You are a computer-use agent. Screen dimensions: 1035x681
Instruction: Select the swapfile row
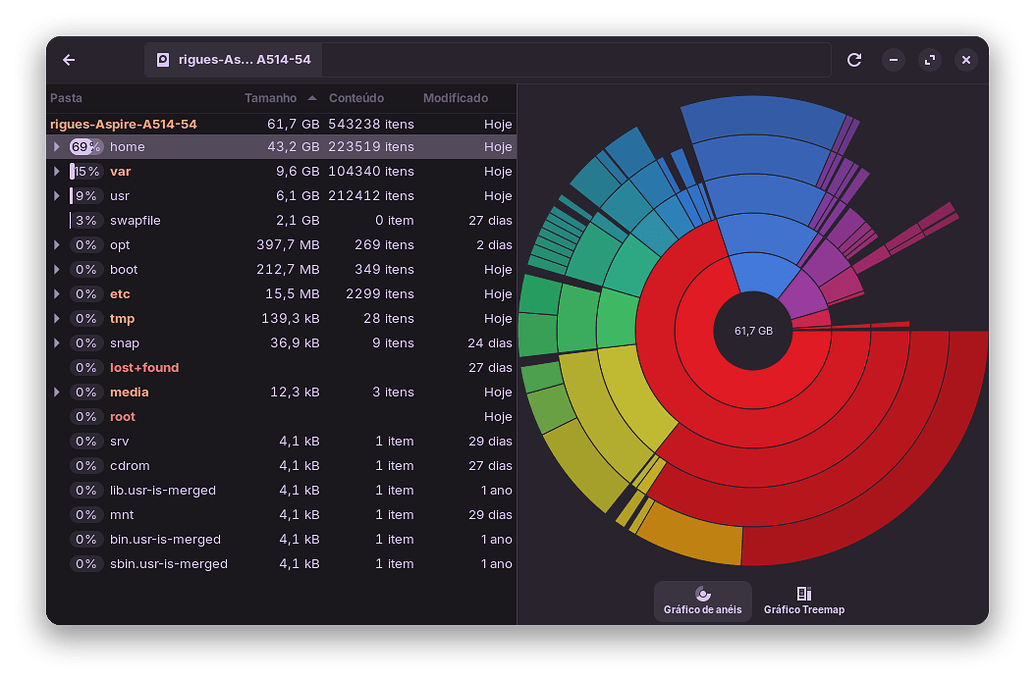pyautogui.click(x=135, y=221)
